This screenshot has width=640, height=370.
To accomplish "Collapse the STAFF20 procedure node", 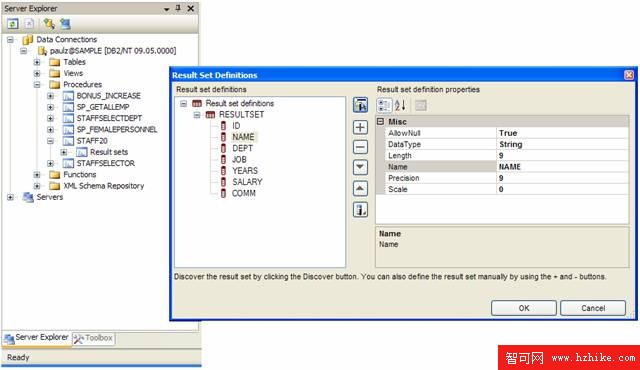I will point(50,141).
